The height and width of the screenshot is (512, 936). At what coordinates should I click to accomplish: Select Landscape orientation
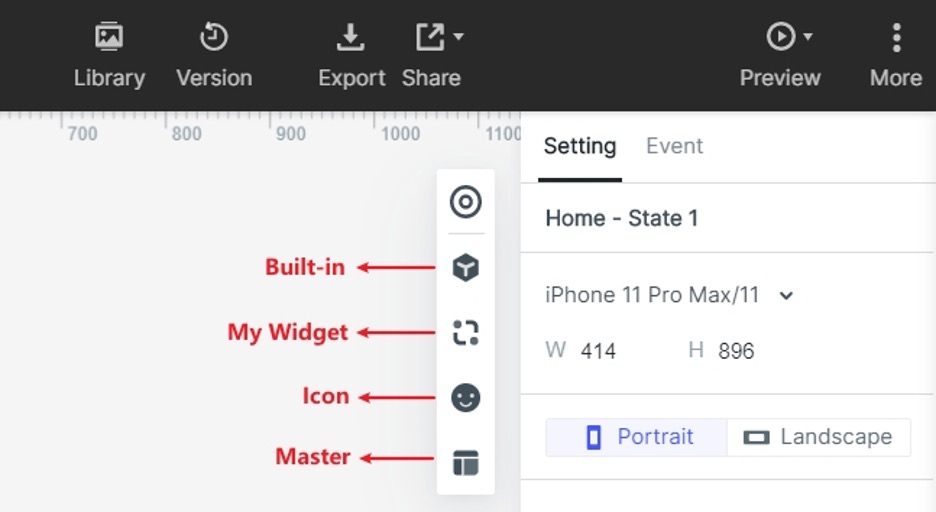point(818,437)
